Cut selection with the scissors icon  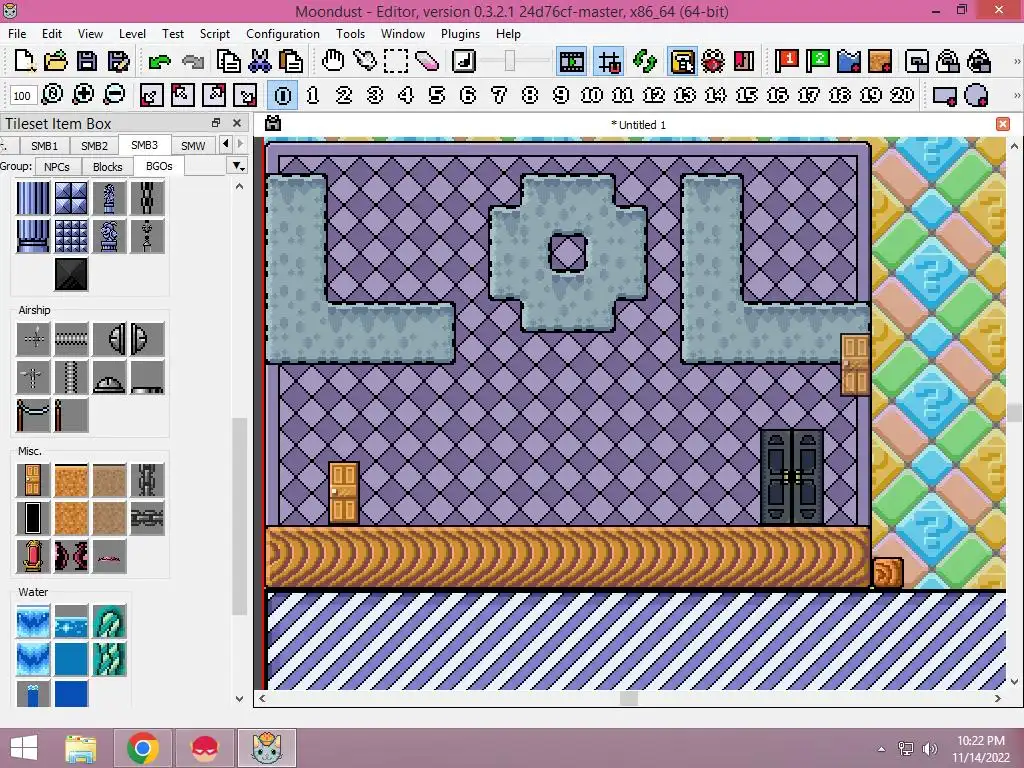coord(259,61)
